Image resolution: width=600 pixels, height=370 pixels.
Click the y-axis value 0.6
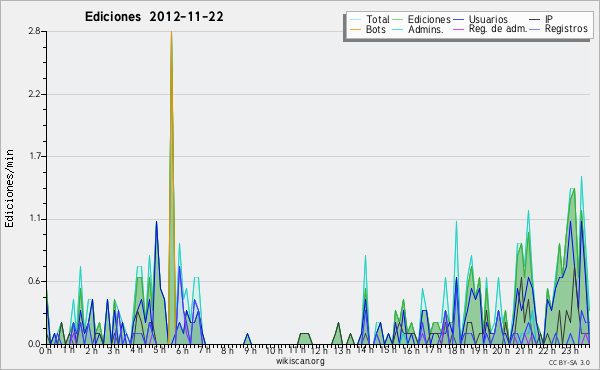coord(34,281)
